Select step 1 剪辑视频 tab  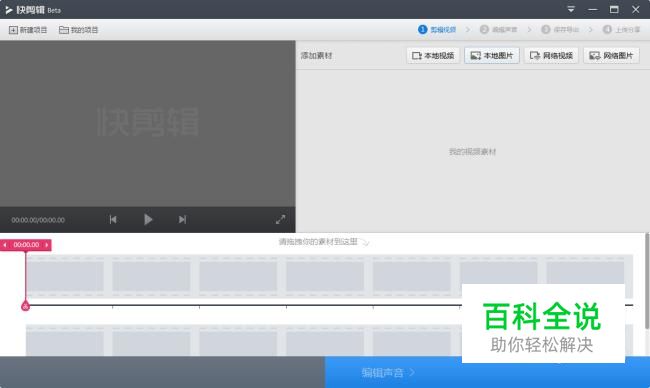437,29
